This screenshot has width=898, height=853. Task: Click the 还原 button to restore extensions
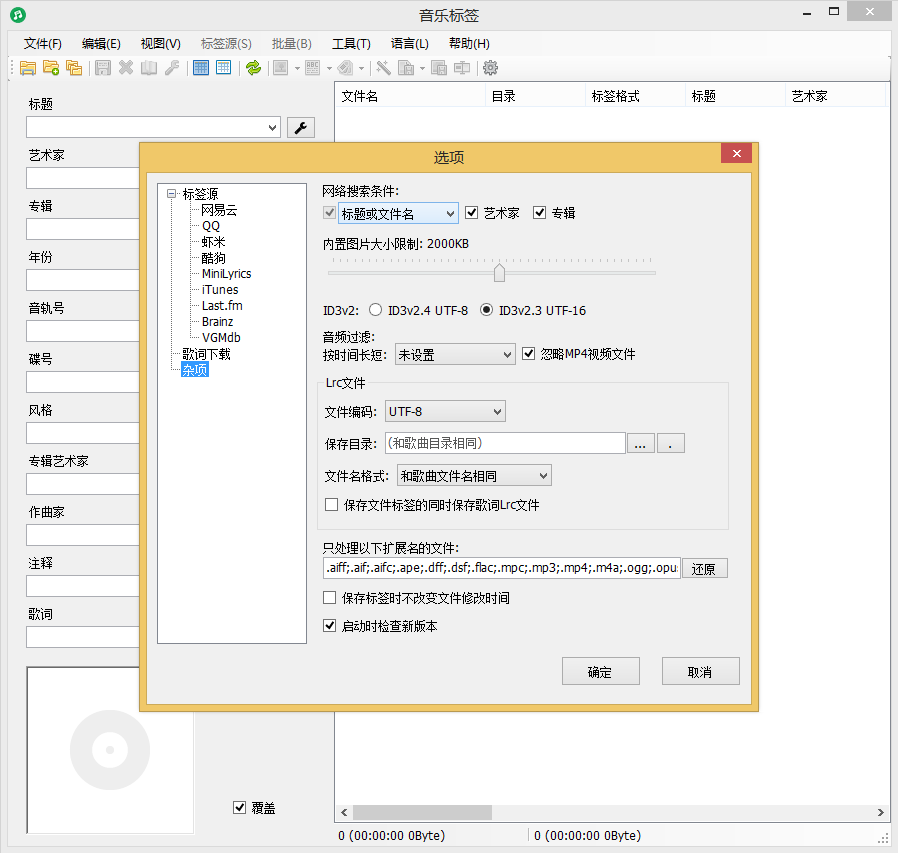pyautogui.click(x=704, y=568)
